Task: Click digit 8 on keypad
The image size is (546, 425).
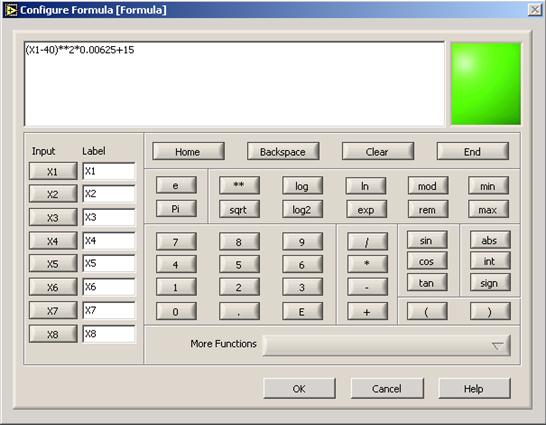Action: [x=239, y=241]
